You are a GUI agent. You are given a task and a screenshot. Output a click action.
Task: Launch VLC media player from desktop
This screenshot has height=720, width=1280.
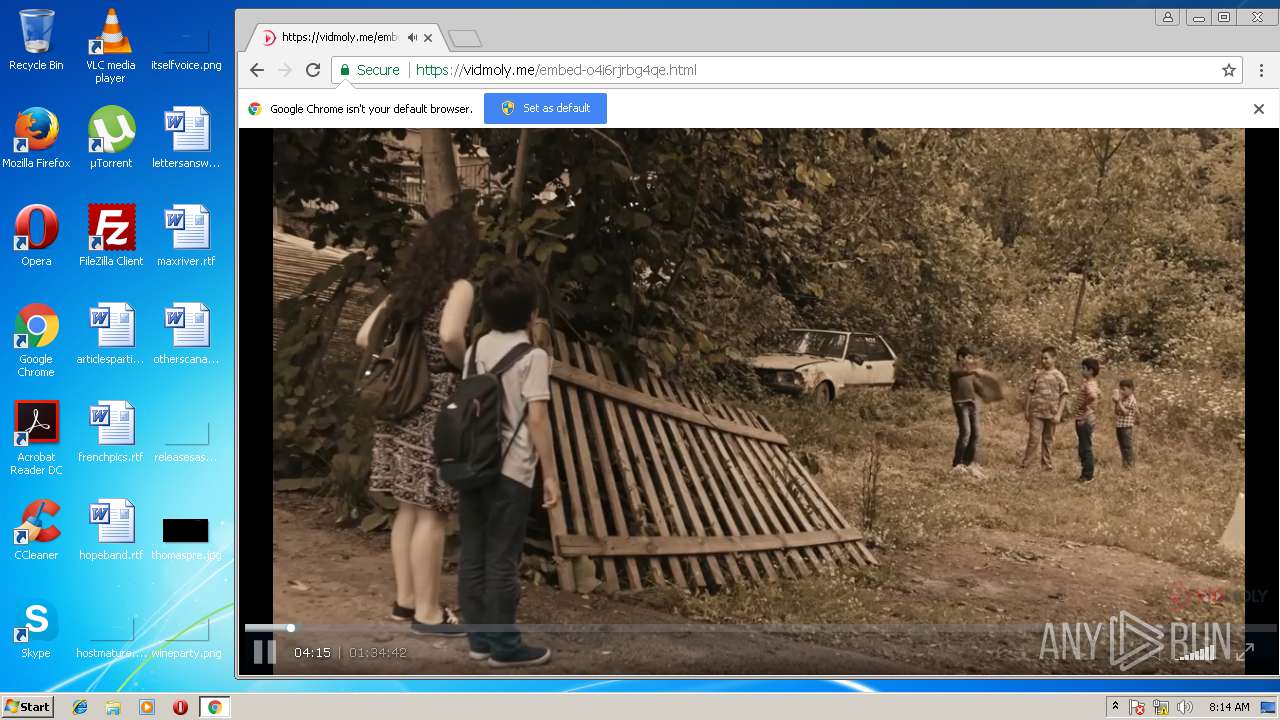click(111, 46)
